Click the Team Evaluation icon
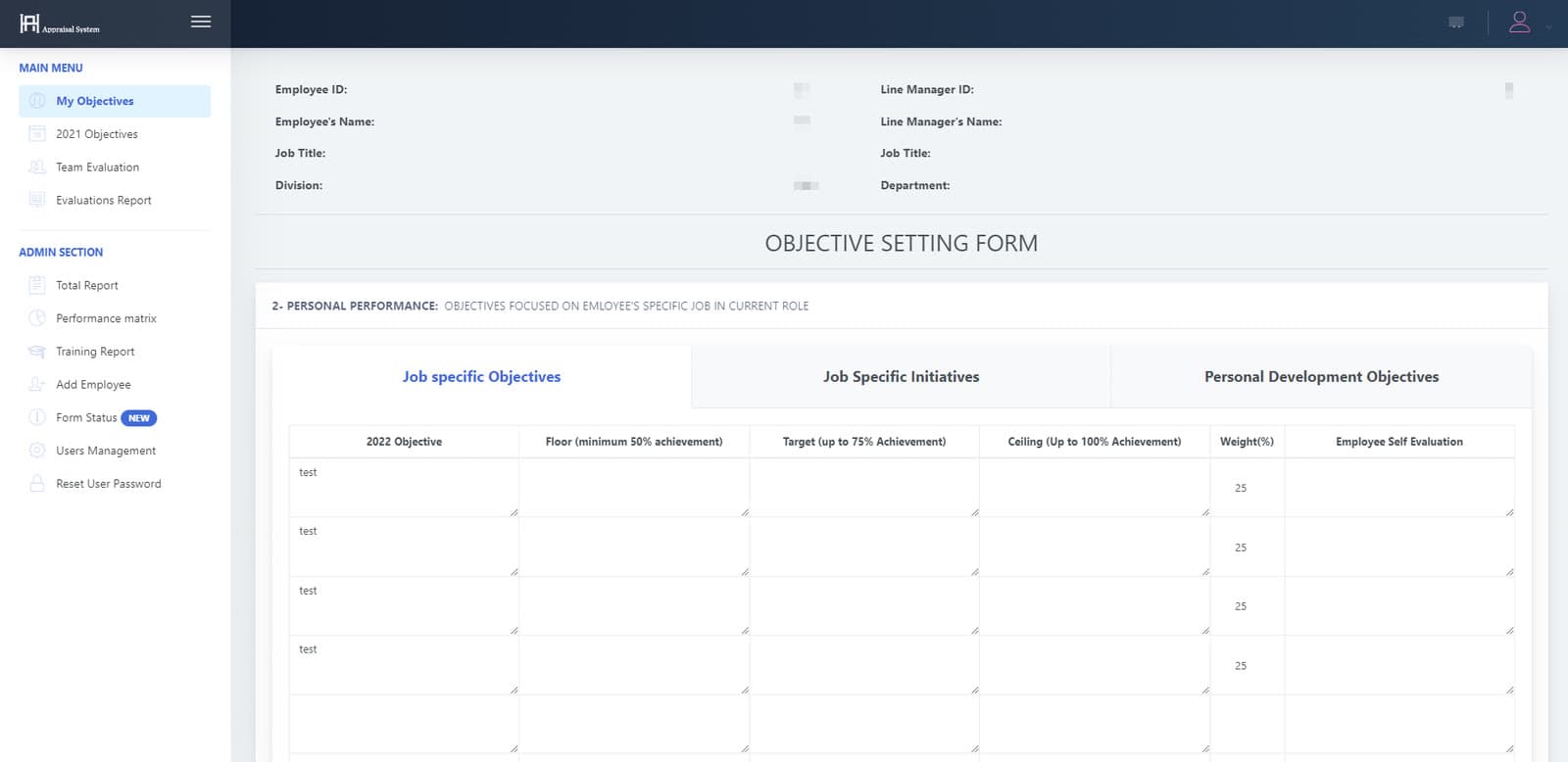1568x762 pixels. 37,167
